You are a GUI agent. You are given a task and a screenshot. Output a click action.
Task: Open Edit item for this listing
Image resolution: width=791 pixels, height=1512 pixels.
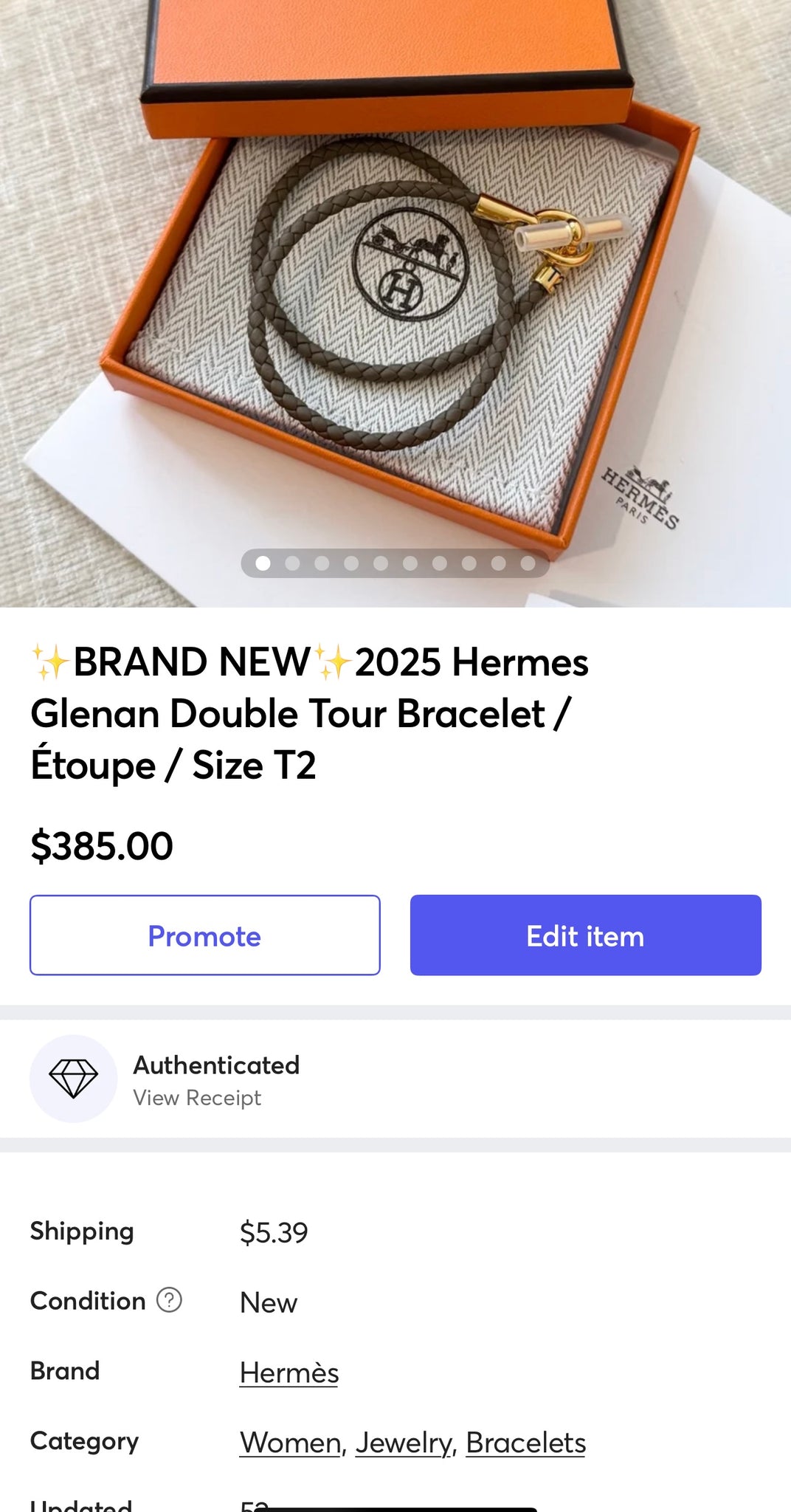(x=585, y=935)
